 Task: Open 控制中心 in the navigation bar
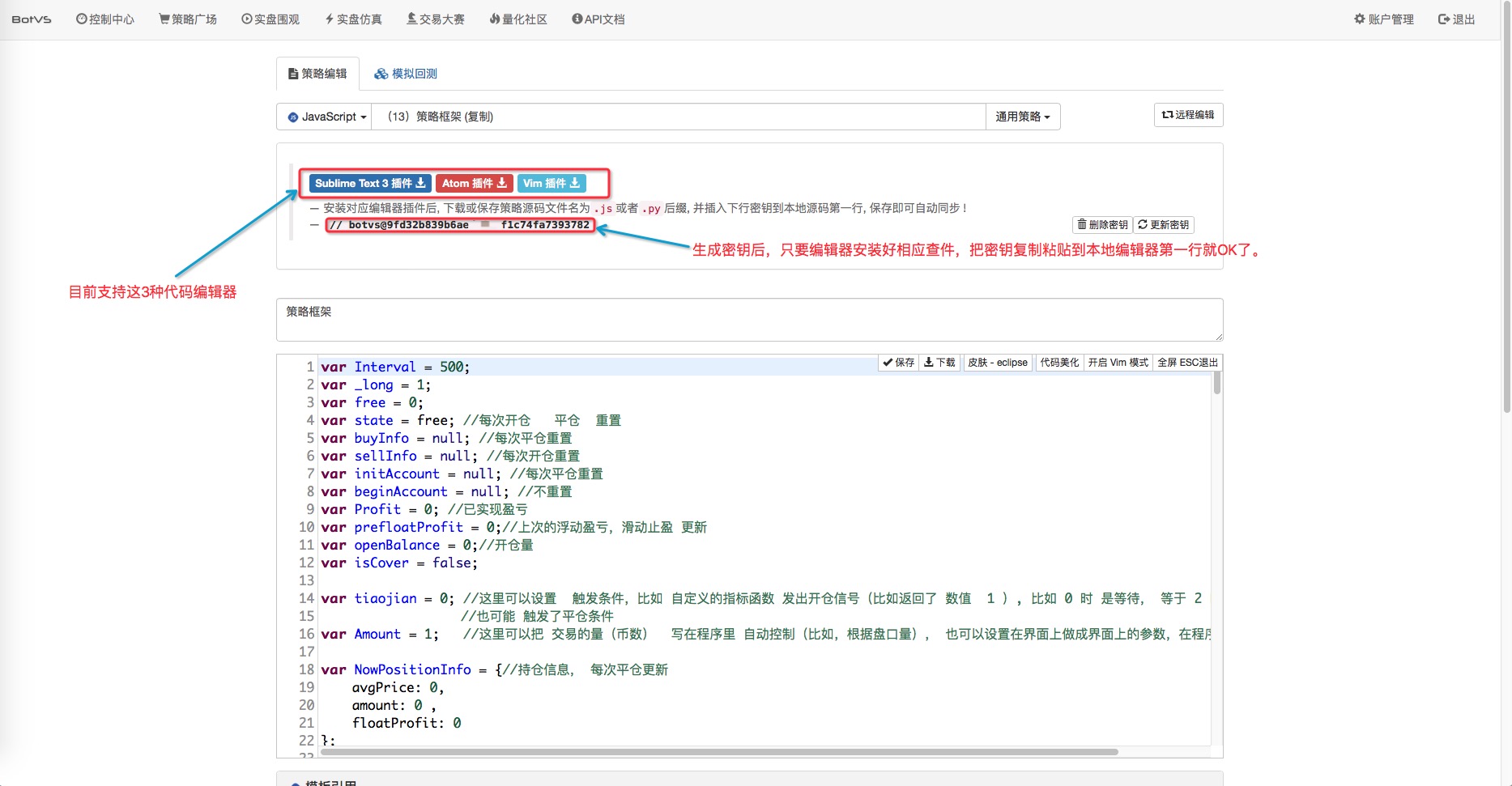tap(105, 19)
